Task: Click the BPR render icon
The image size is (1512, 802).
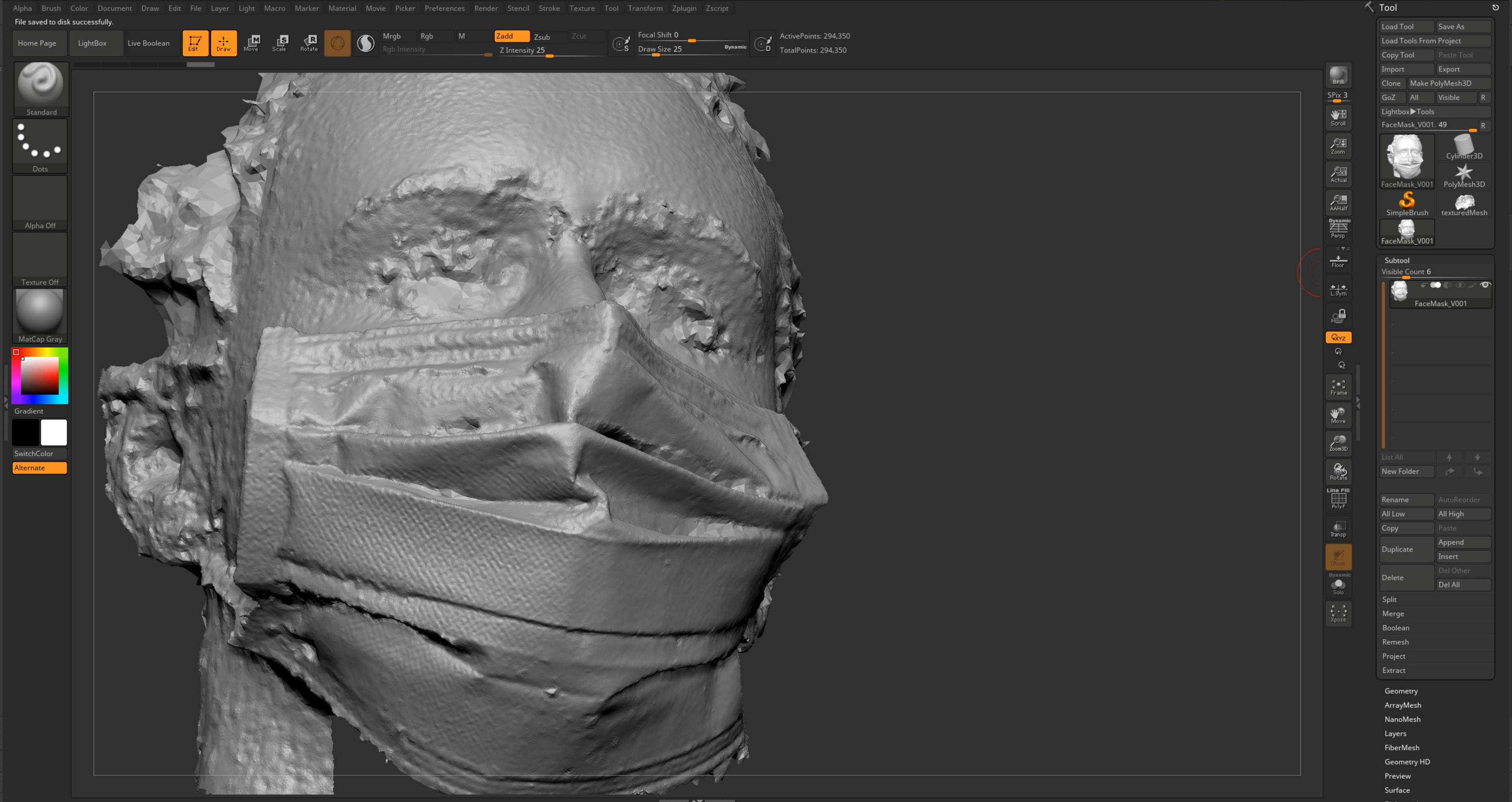Action: point(1338,75)
